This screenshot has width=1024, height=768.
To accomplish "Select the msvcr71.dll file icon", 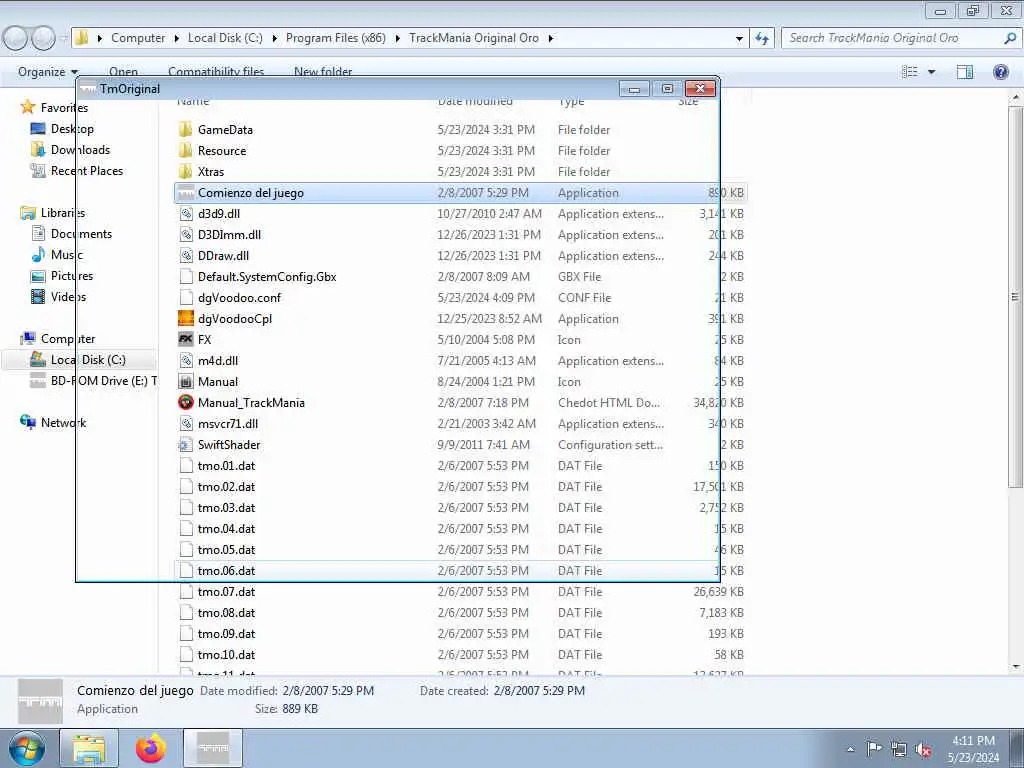I will (x=186, y=423).
